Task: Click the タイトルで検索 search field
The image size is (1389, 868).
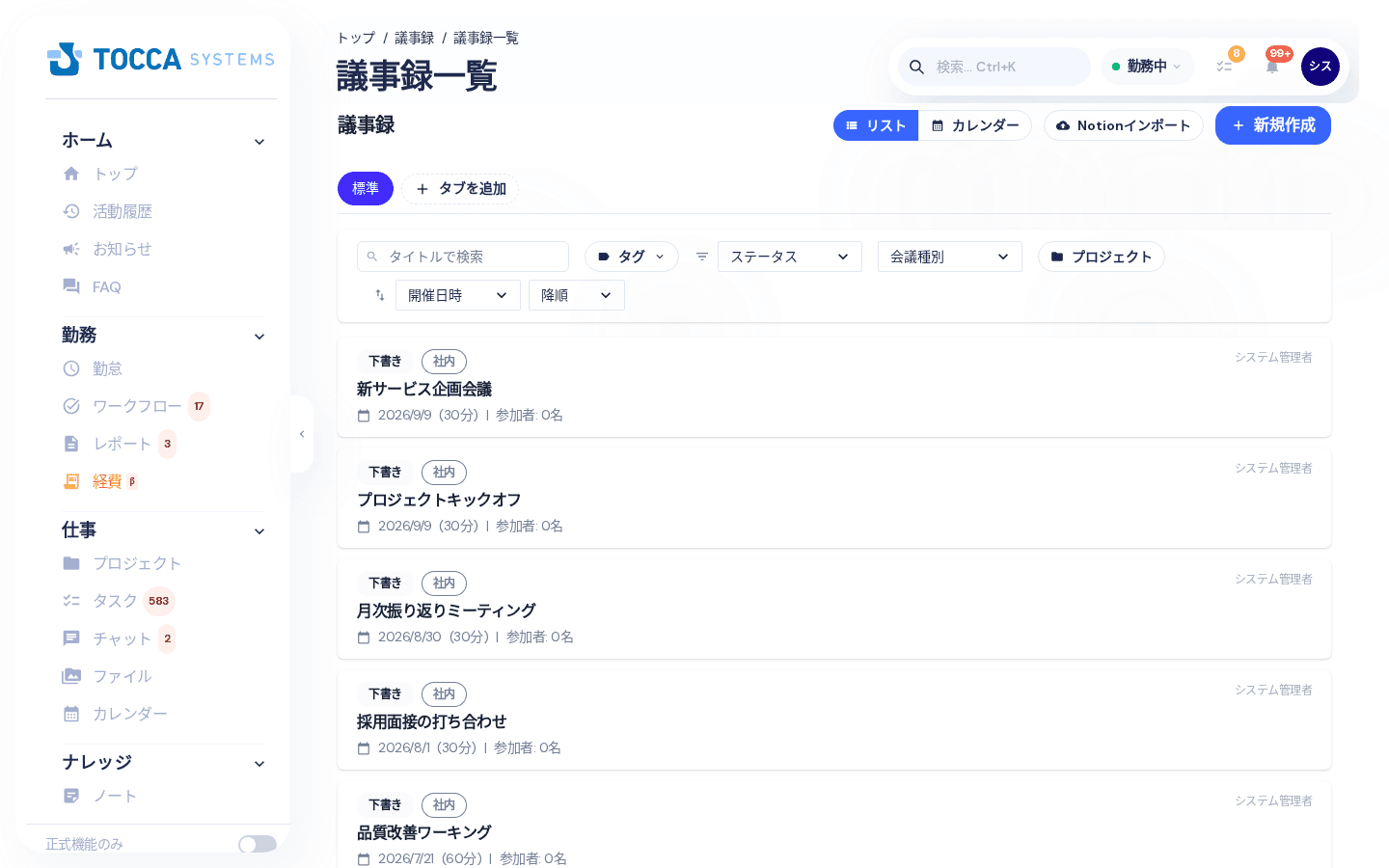Action: 463,257
